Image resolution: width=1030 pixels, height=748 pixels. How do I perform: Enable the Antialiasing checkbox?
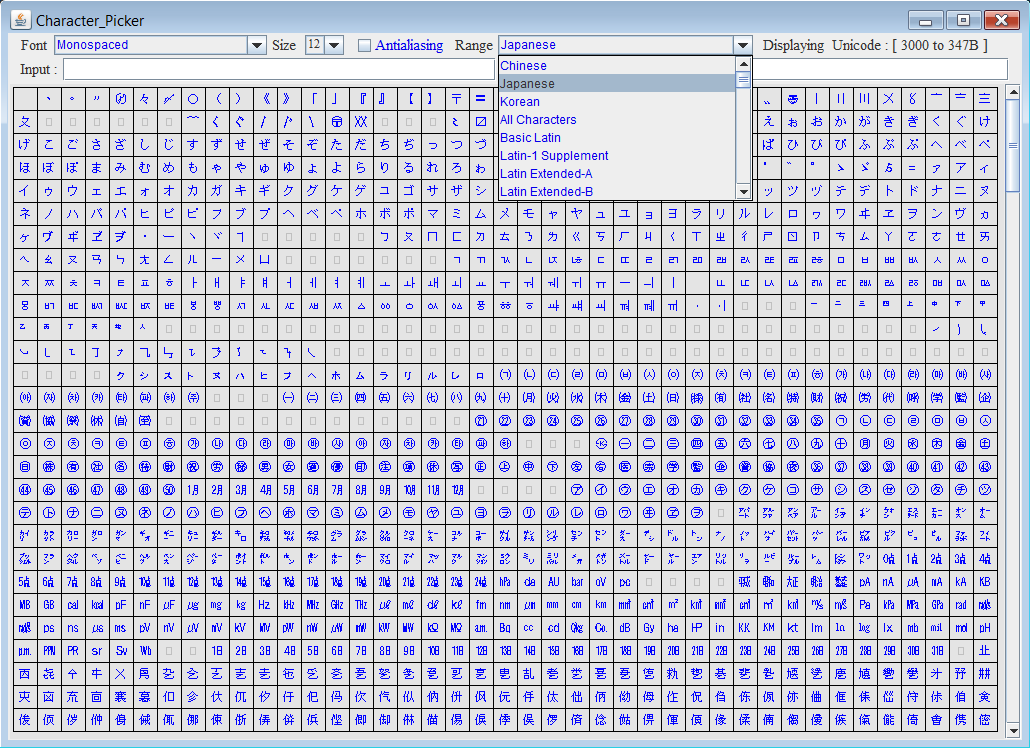click(x=365, y=45)
